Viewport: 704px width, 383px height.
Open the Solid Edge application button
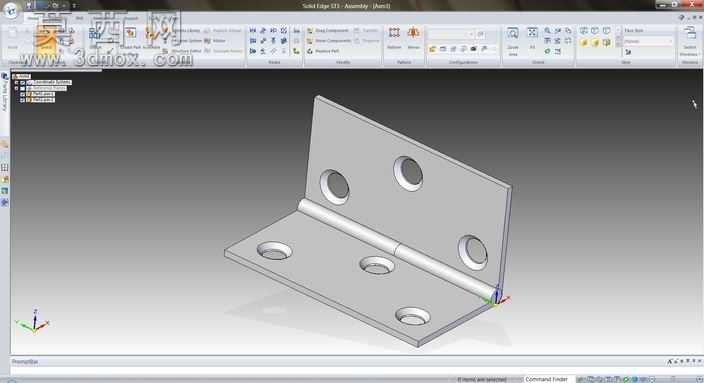(10, 10)
